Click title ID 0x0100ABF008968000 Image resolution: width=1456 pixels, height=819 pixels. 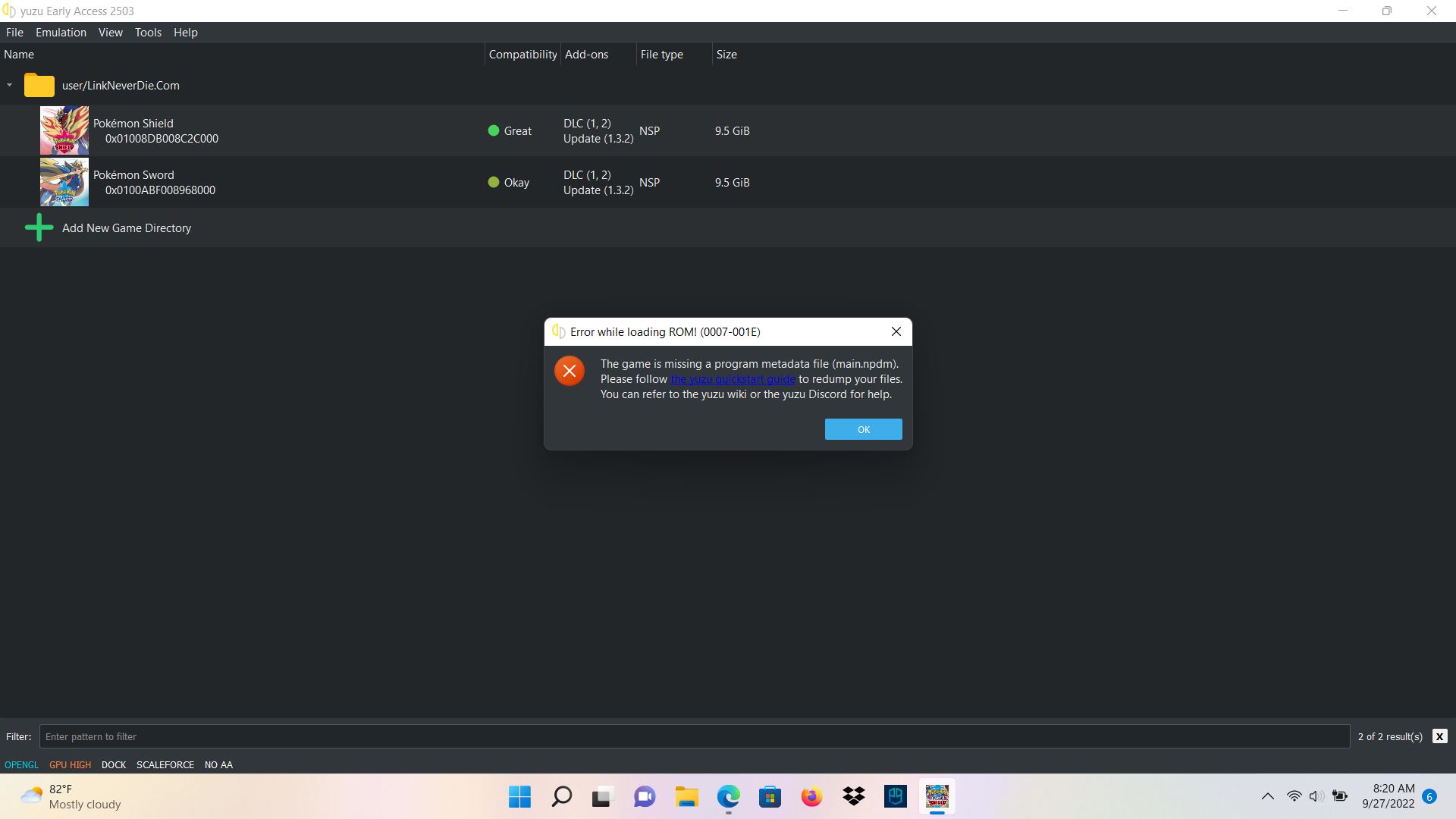coord(160,190)
